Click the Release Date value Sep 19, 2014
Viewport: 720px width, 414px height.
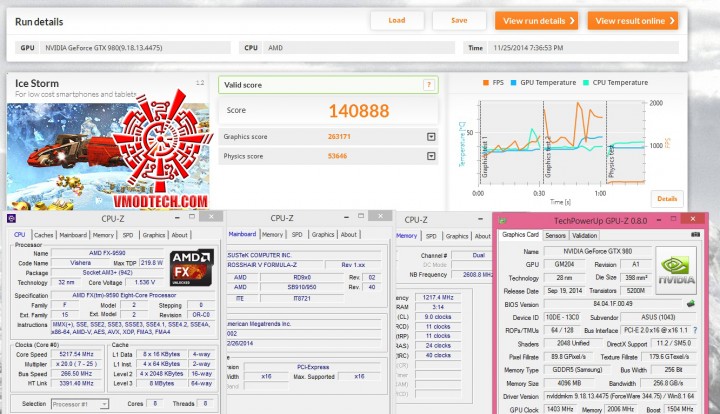click(564, 291)
